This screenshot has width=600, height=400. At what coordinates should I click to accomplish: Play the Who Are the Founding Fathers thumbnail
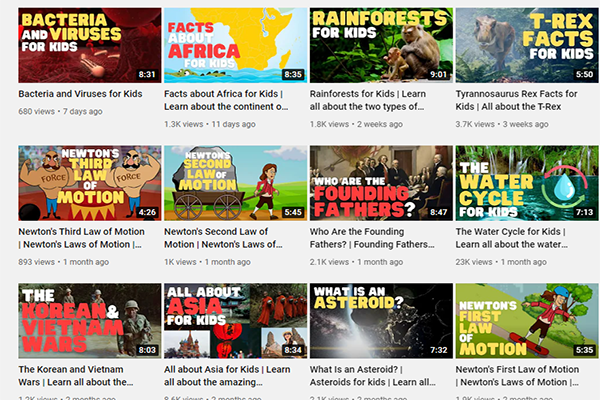[x=381, y=183]
